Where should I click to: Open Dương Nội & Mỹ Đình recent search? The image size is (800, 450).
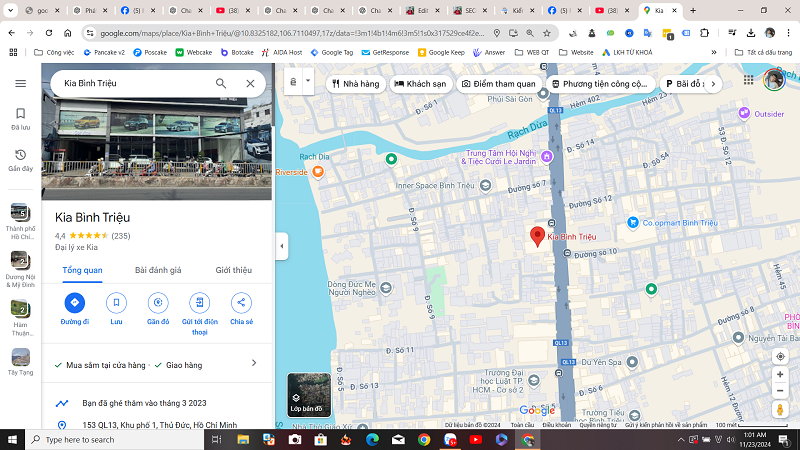coord(20,269)
